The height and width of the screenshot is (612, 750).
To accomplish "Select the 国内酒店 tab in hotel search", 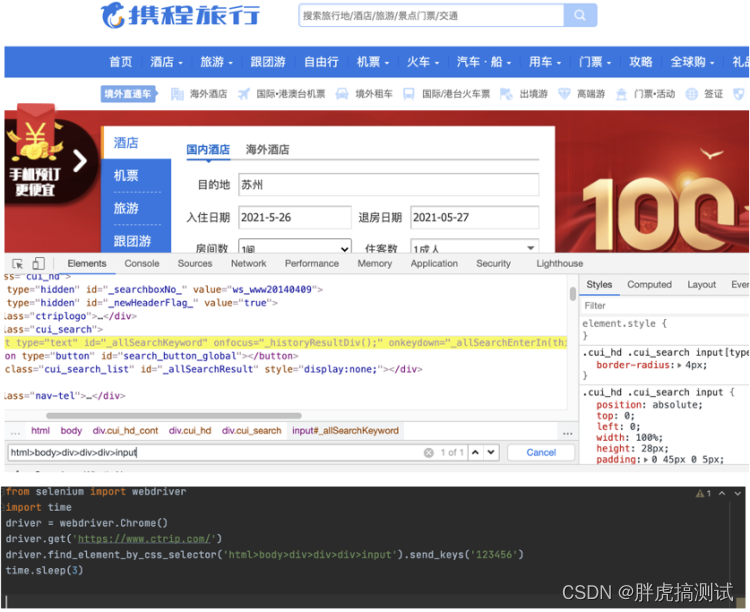I will [208, 150].
